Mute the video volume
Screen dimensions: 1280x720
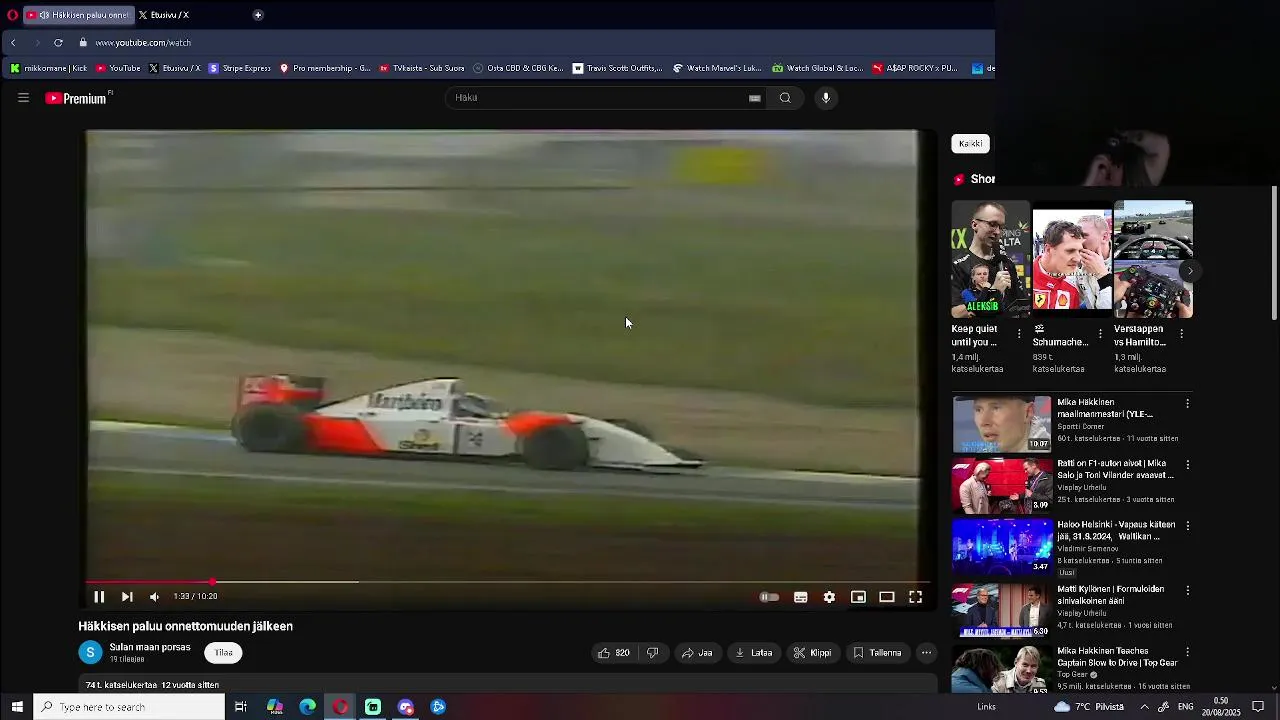click(154, 597)
